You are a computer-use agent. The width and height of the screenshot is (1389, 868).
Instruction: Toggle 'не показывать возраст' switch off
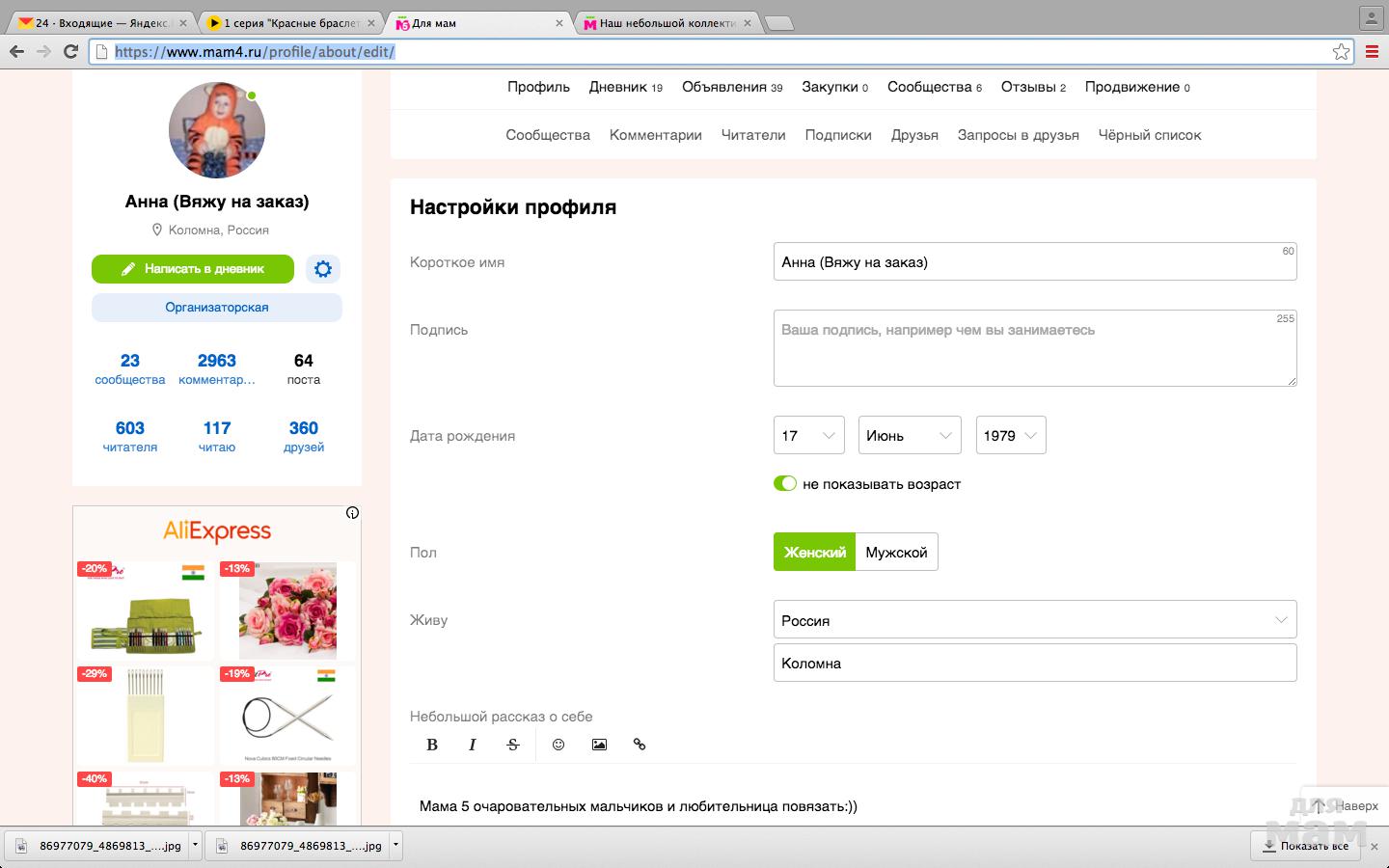click(x=785, y=484)
